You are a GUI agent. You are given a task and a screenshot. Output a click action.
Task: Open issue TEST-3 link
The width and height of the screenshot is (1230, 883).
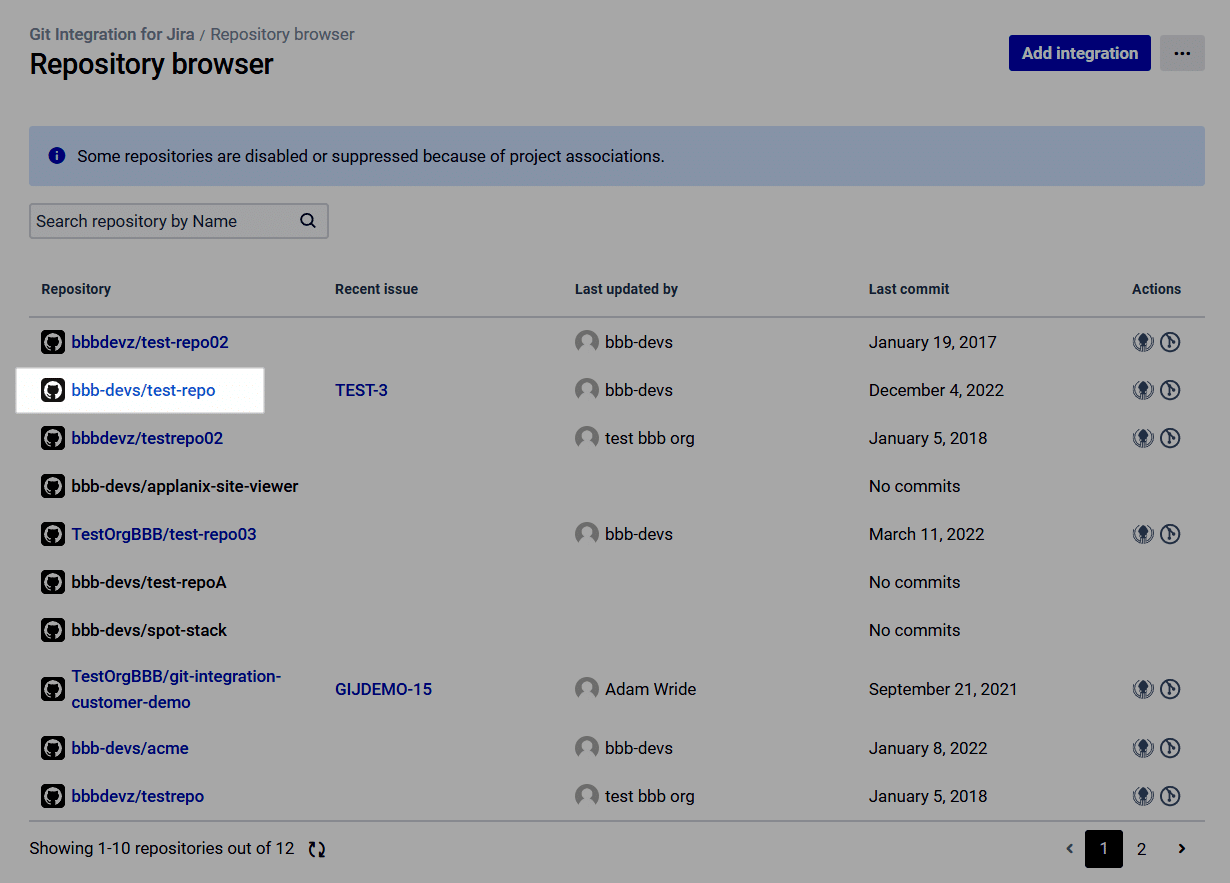pos(361,390)
